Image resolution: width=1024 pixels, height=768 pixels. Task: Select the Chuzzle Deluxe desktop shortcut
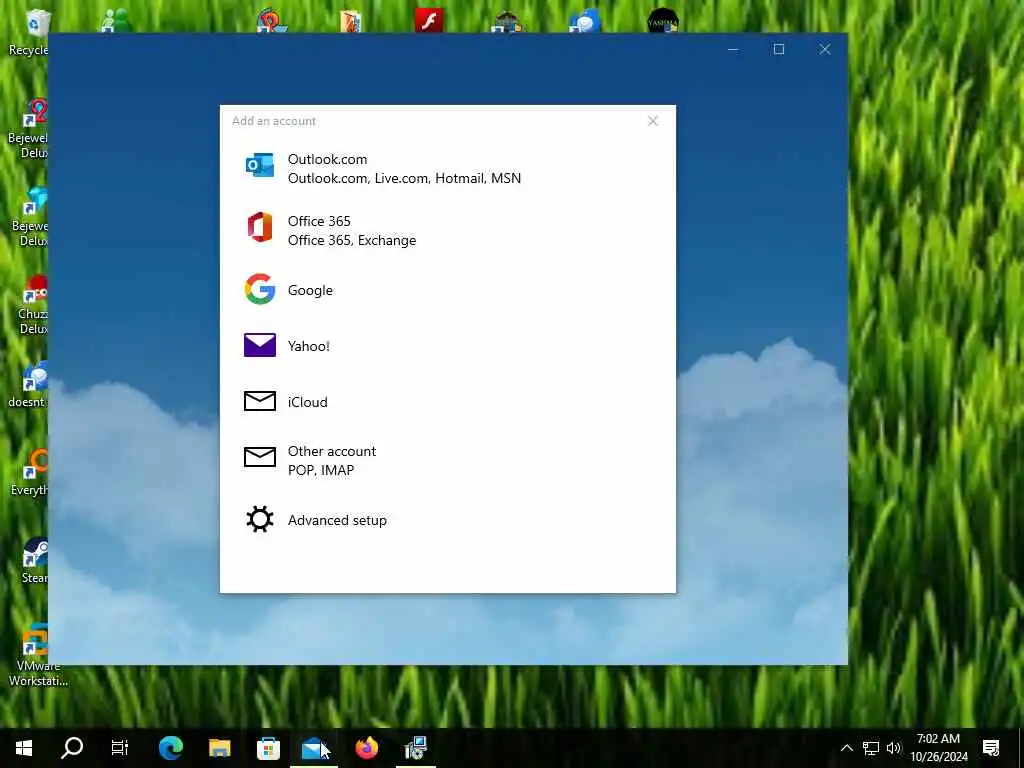click(31, 306)
